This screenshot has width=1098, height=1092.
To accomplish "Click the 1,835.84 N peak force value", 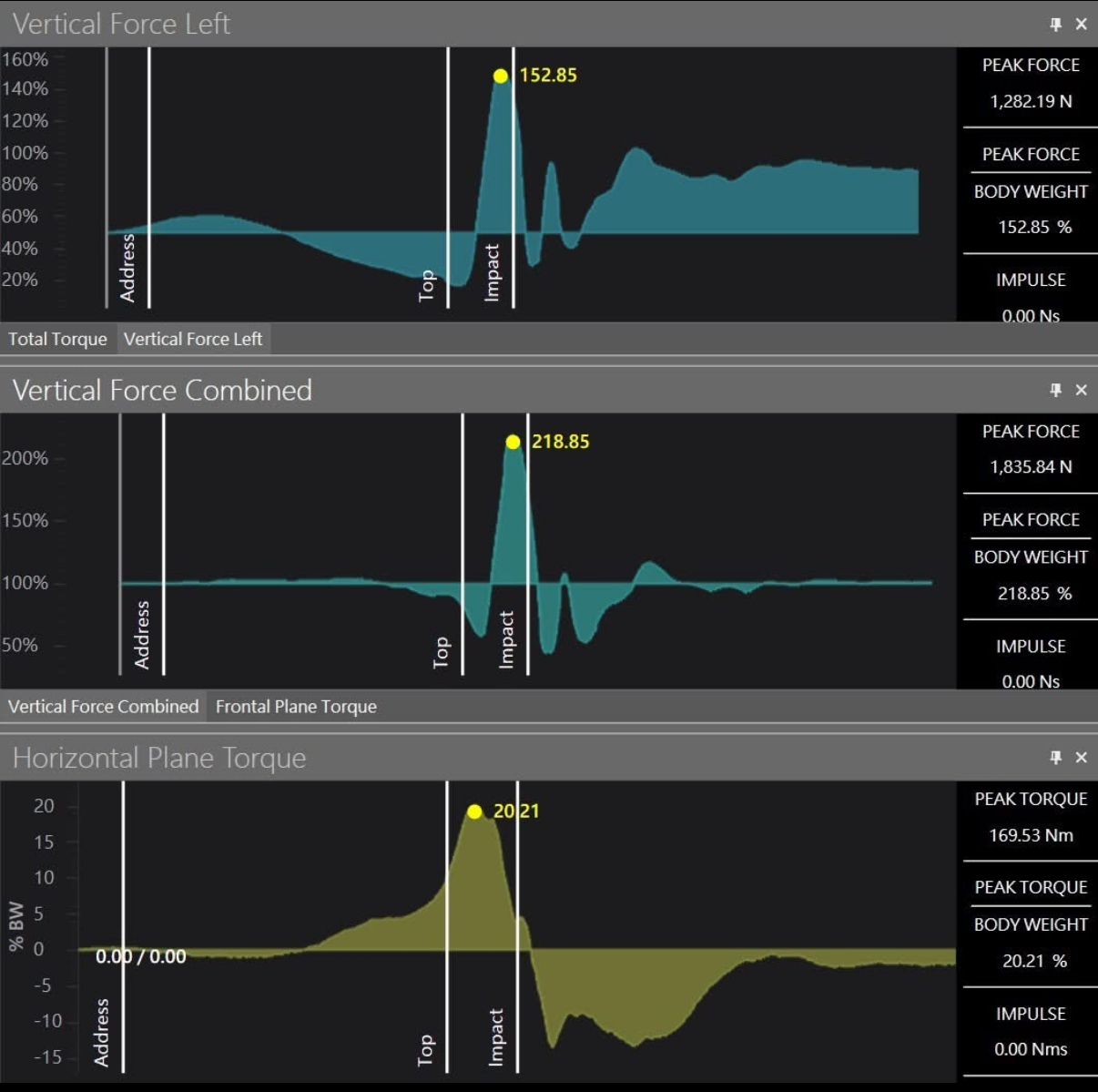I will [x=1031, y=467].
